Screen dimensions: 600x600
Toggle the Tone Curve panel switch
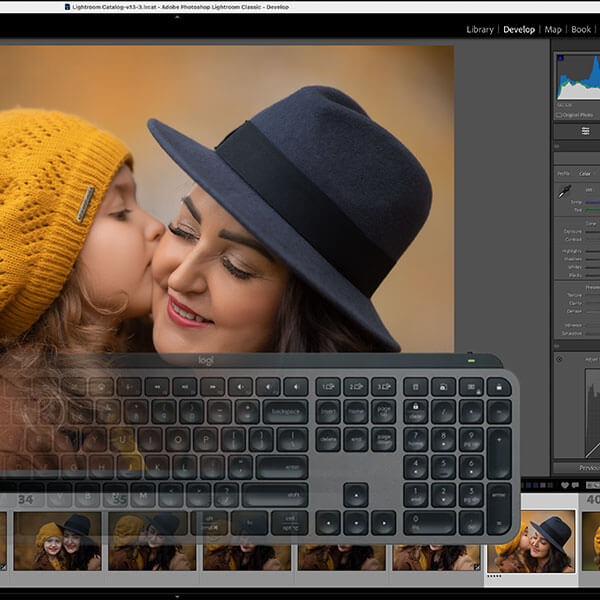(557, 346)
